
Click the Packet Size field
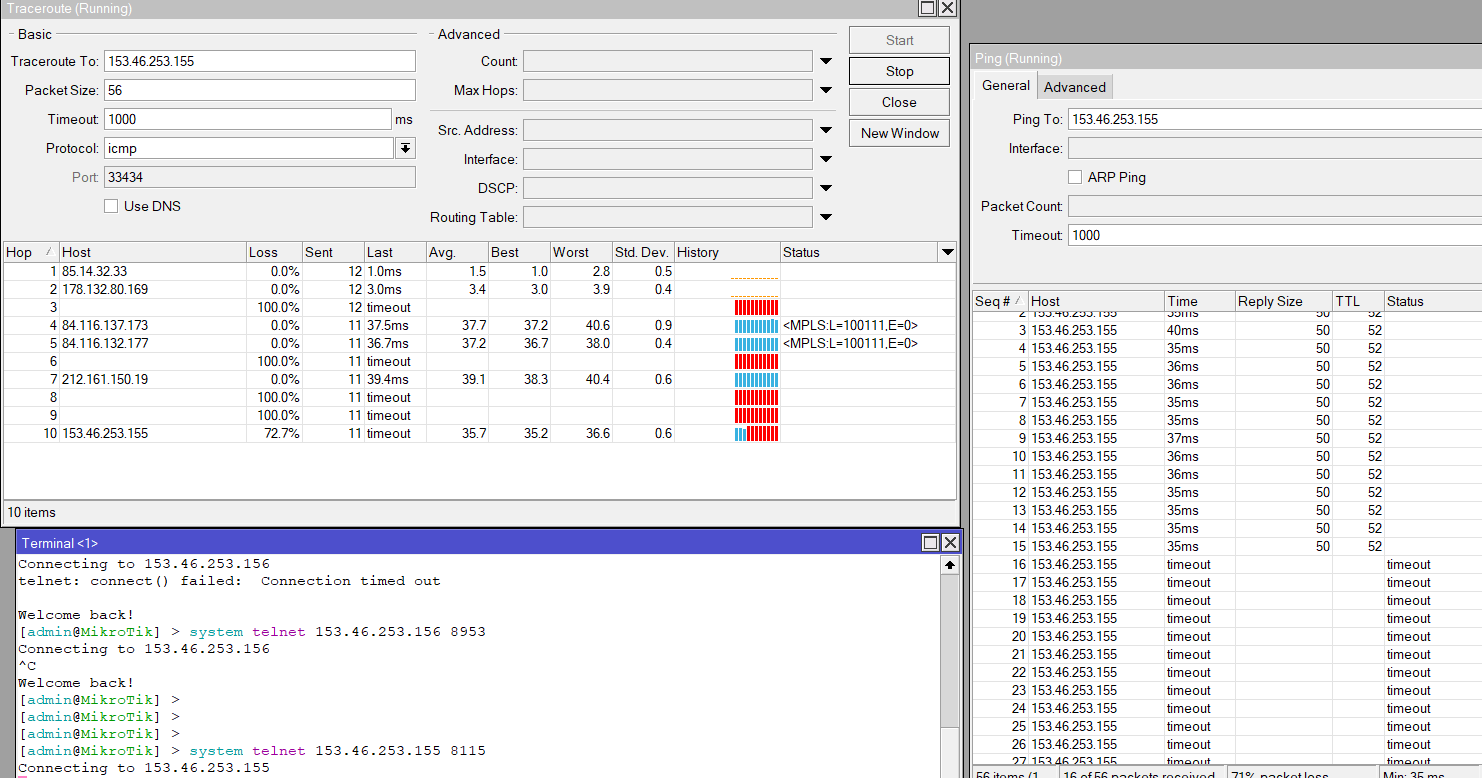[x=259, y=90]
